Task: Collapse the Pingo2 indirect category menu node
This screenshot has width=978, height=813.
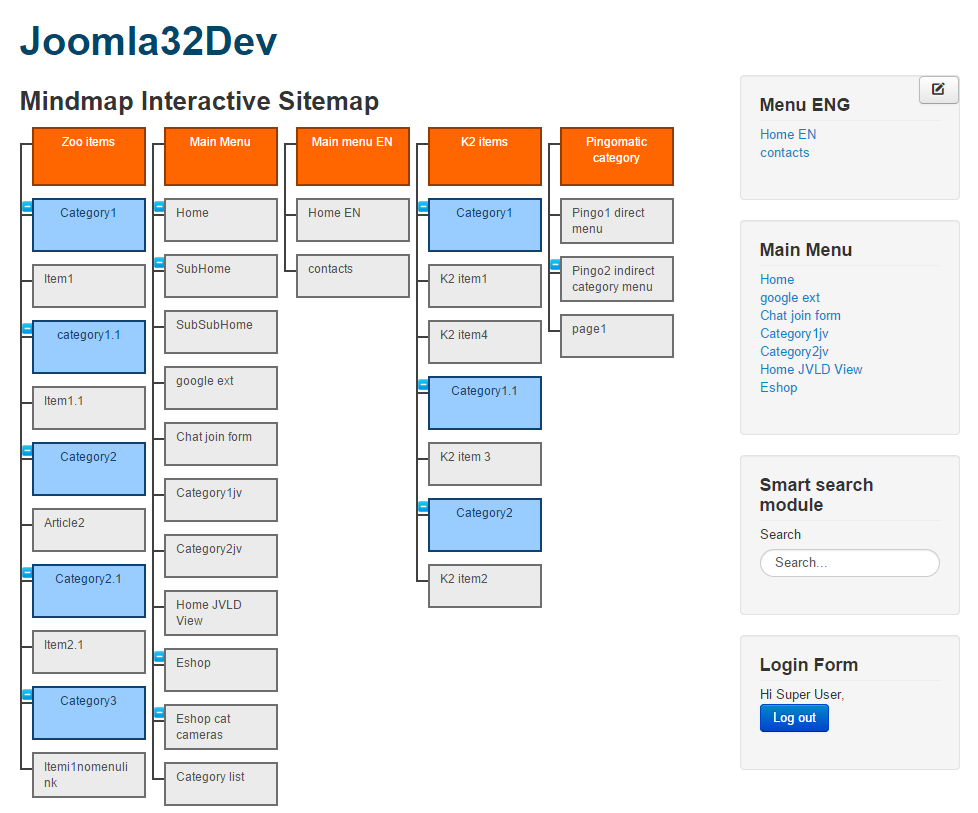Action: 555,265
